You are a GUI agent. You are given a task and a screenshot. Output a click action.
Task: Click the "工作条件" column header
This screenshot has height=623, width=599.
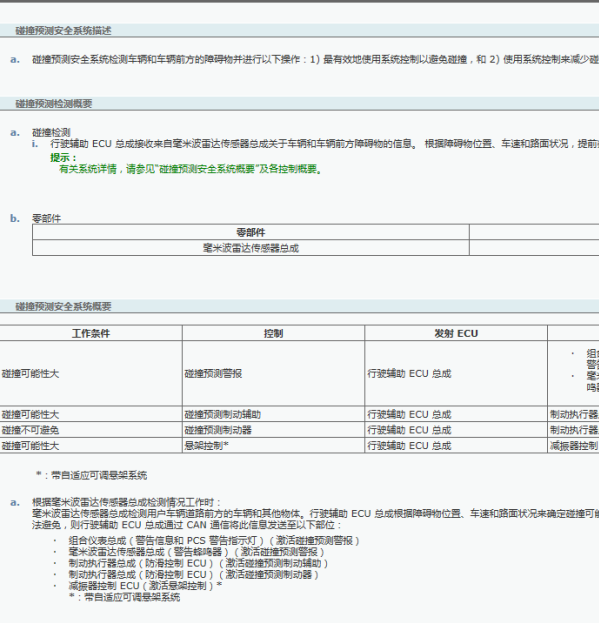[91, 333]
